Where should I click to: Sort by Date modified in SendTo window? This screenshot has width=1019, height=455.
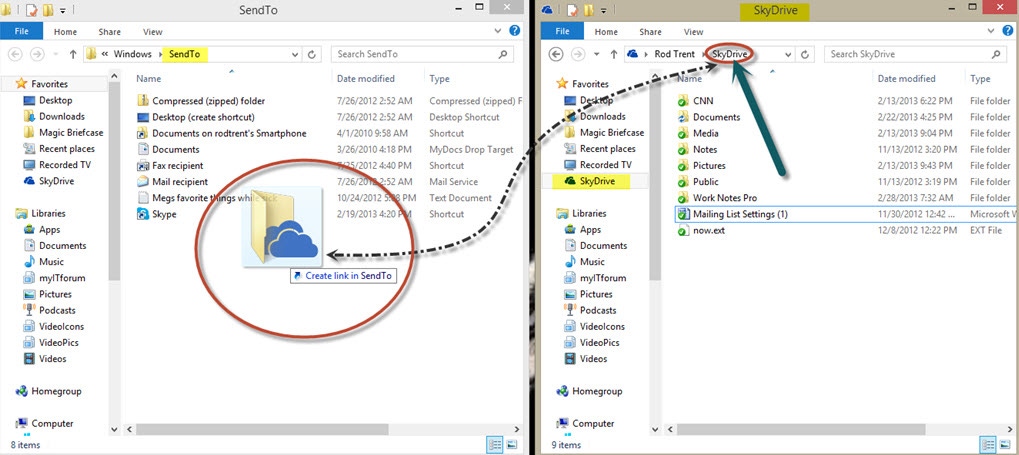(x=366, y=79)
